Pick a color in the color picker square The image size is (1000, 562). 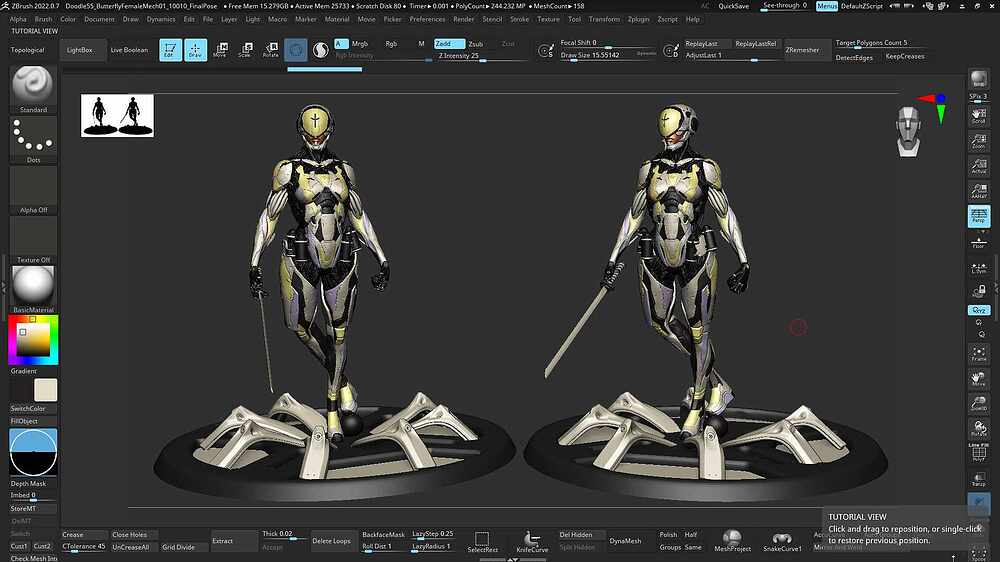pos(33,341)
